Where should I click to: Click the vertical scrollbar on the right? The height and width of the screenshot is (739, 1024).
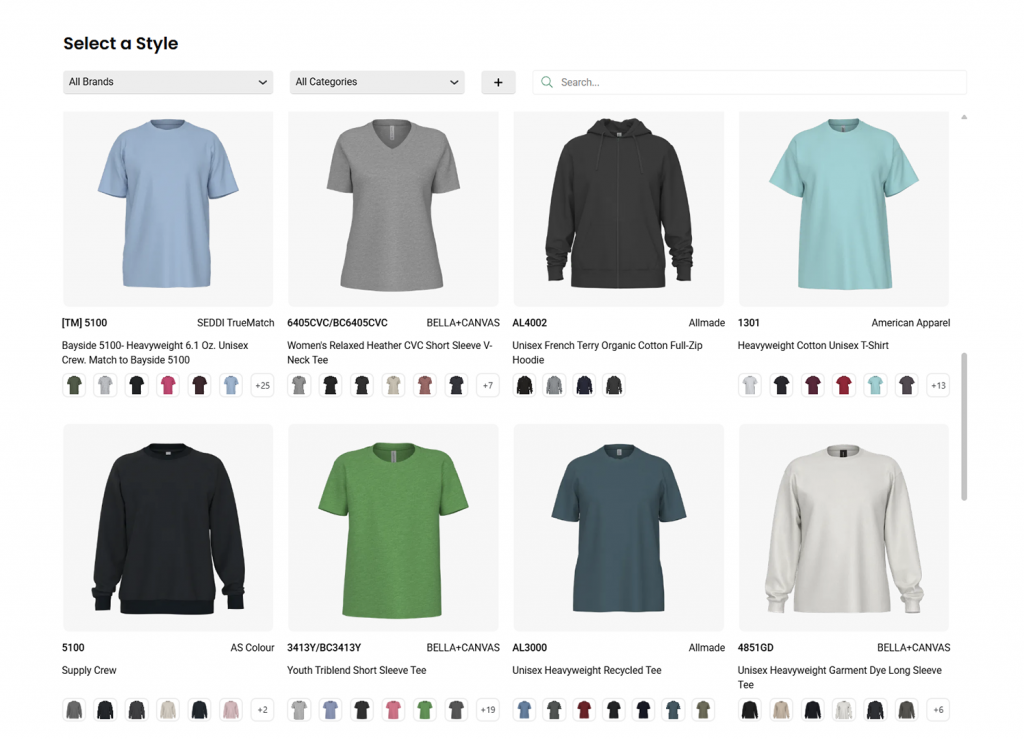pyautogui.click(x=964, y=420)
